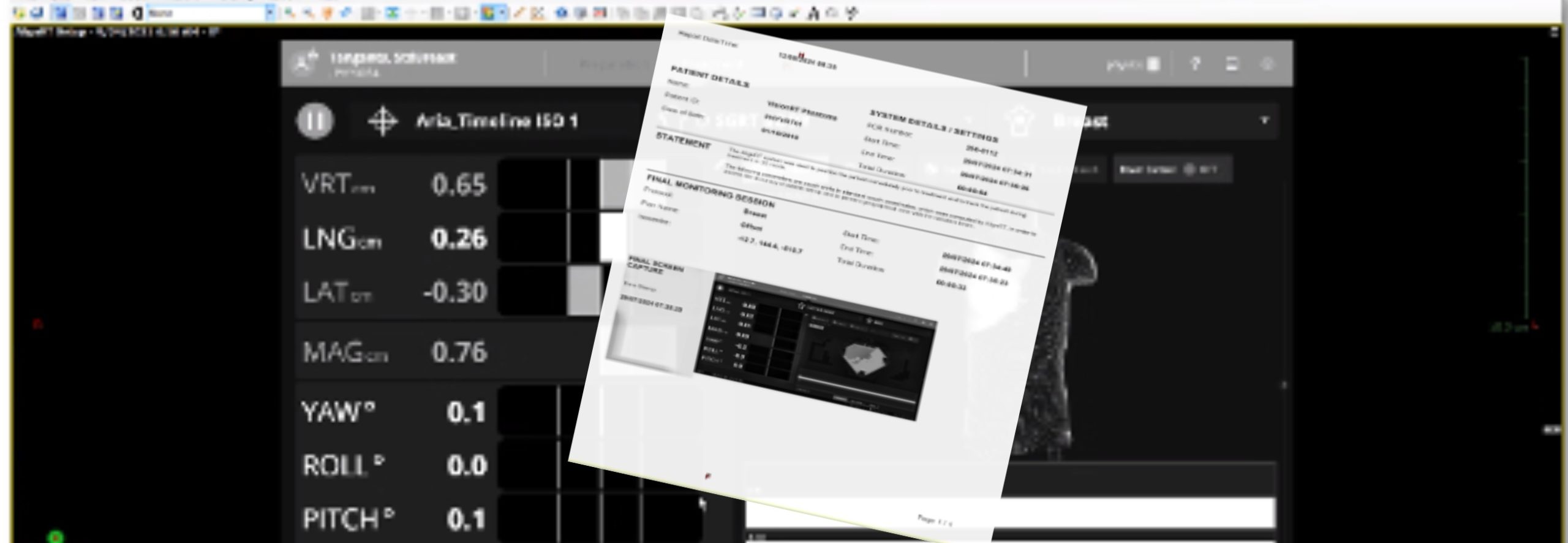The image size is (1568, 543).
Task: Click the ROLL value 0.0
Action: pyautogui.click(x=466, y=465)
